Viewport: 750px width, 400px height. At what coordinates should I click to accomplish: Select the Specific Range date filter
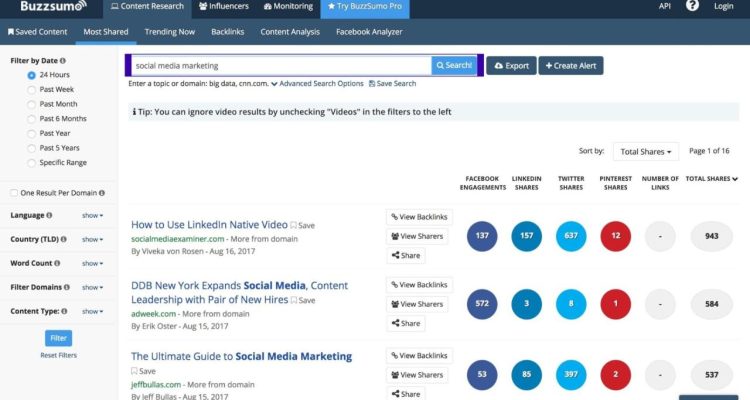pos(32,163)
